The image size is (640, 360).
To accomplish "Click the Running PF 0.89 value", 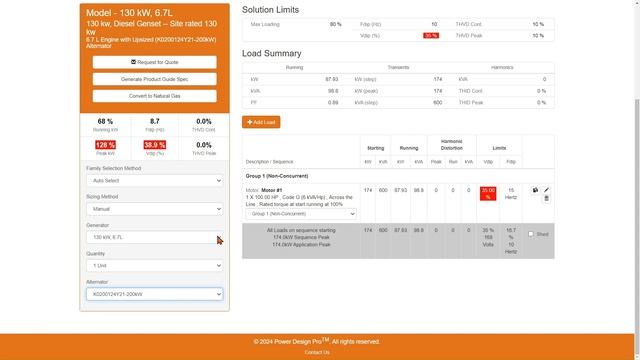I will (x=333, y=102).
